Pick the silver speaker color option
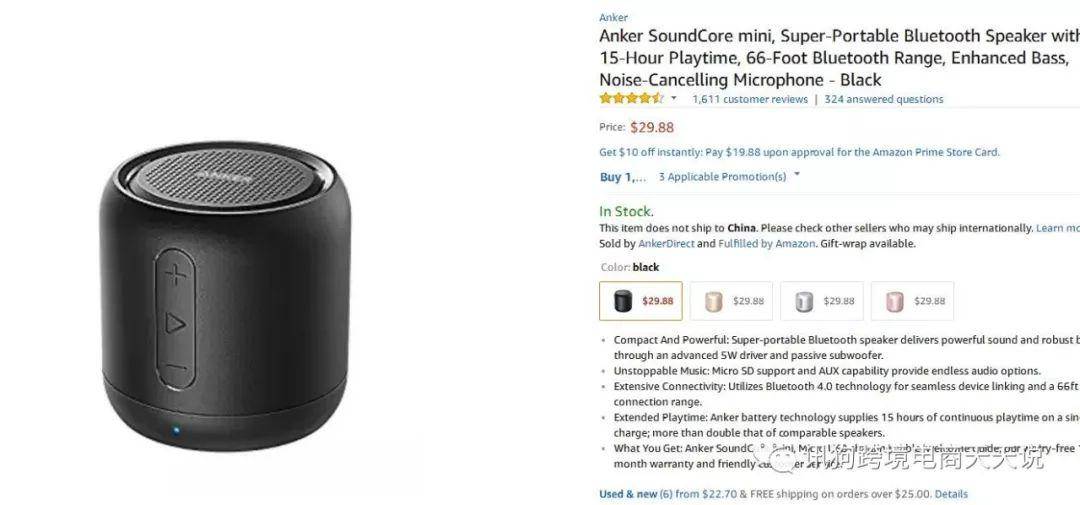Image resolution: width=1080 pixels, height=505 pixels. (x=822, y=301)
